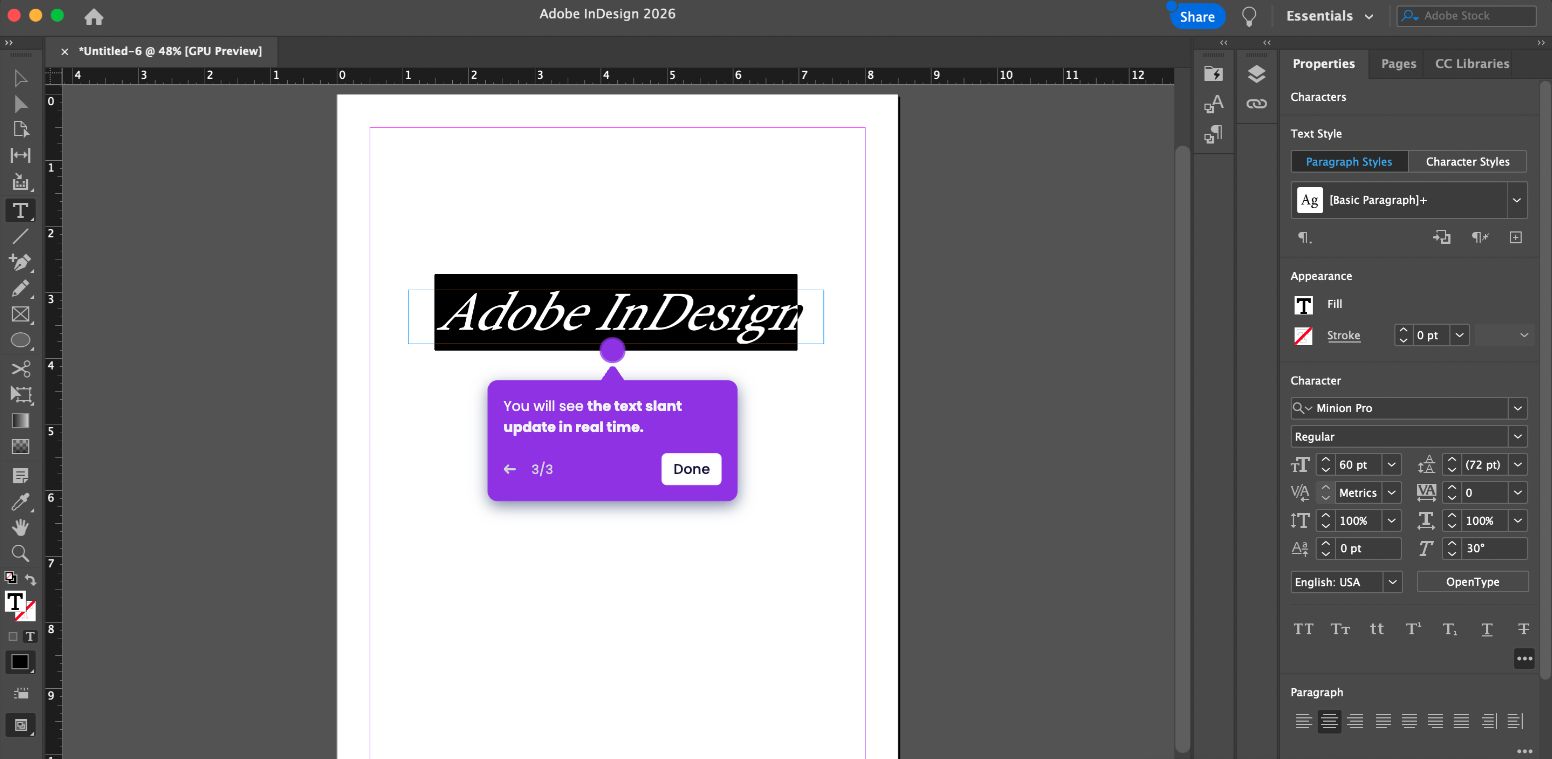
Task: Open the OpenType options button
Action: pyautogui.click(x=1472, y=582)
